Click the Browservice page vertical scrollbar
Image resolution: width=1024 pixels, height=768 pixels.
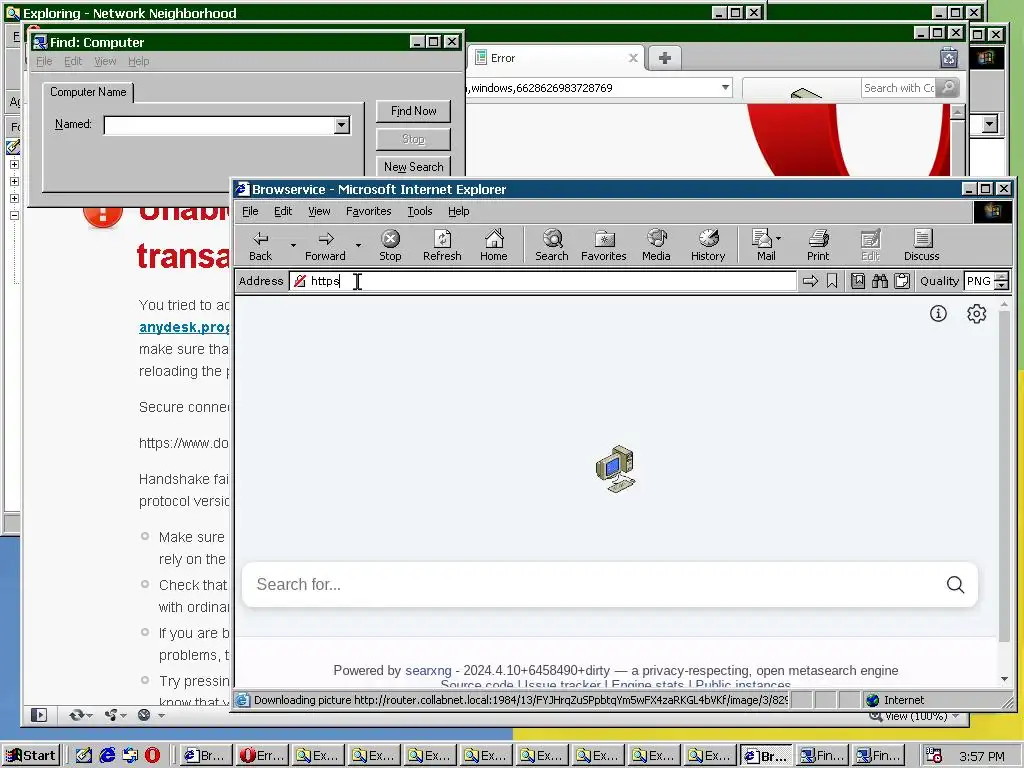(x=1004, y=492)
